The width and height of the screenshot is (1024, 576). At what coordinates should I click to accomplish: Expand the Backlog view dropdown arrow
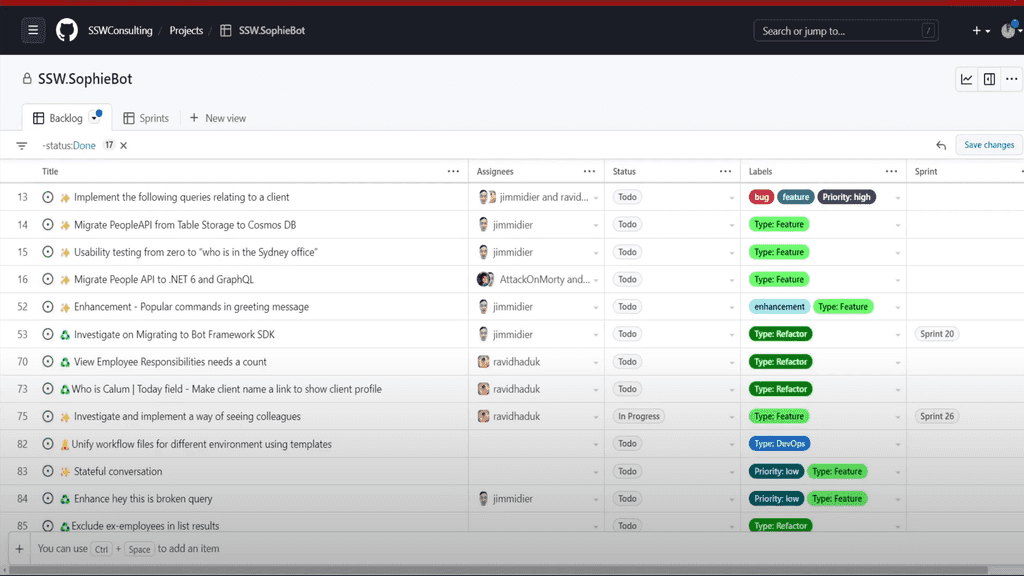(95, 118)
